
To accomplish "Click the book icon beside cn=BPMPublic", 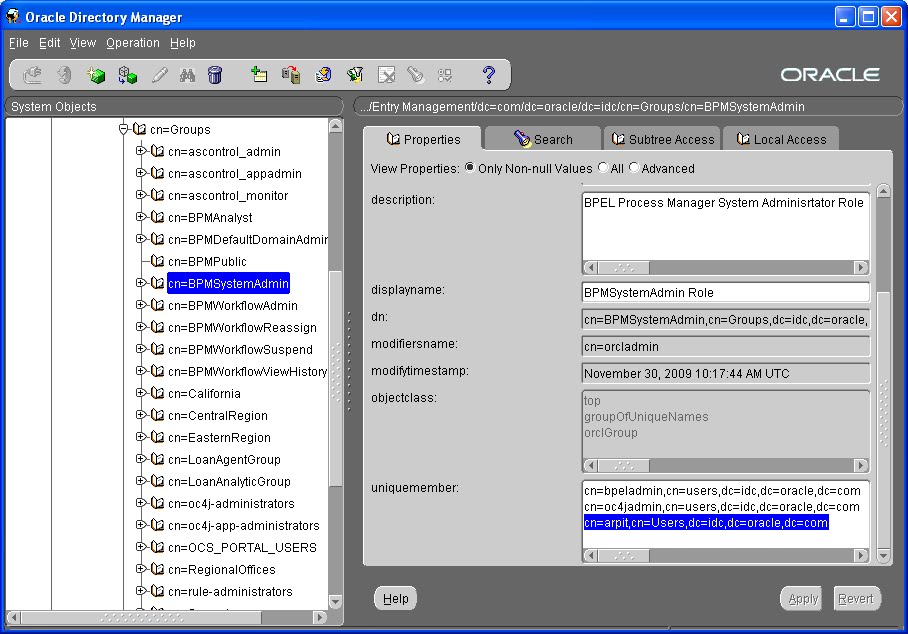I will coord(158,261).
